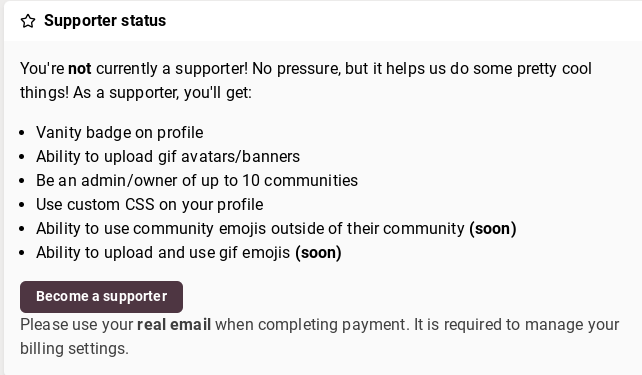Viewport: 642px width, 375px height.
Task: Click the white Supporter status header bar
Action: 323,21
